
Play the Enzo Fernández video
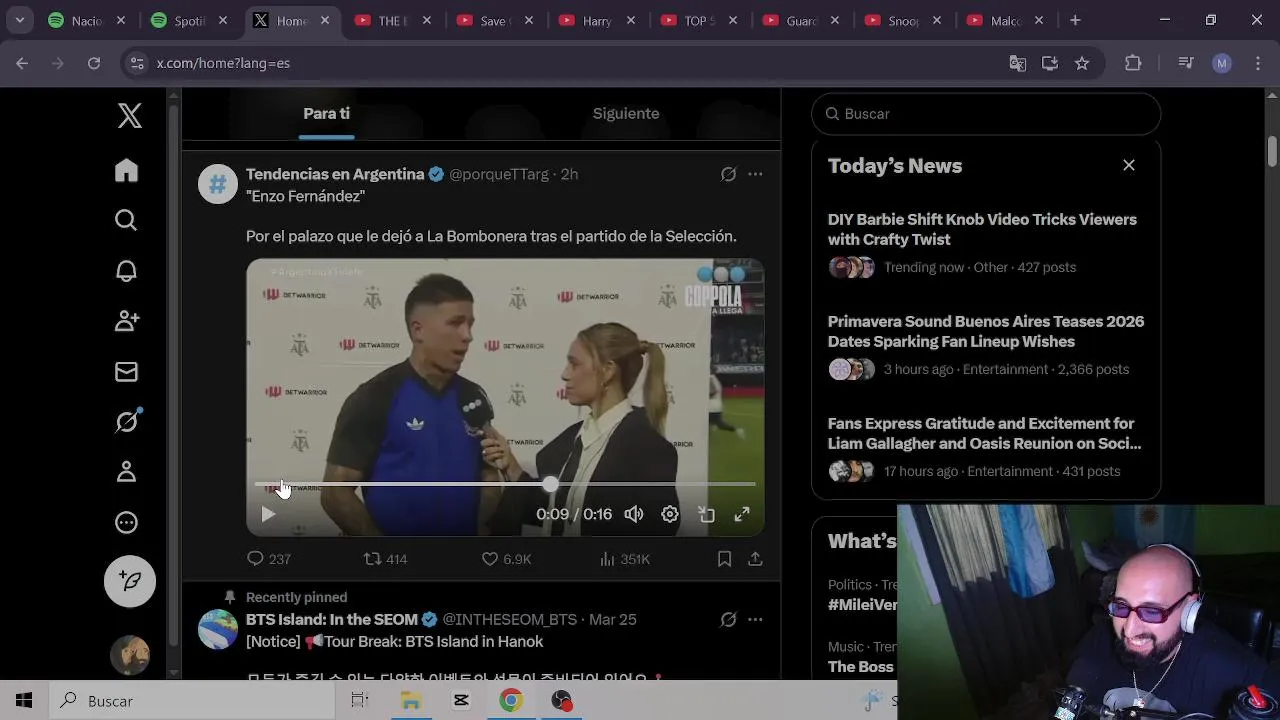point(267,514)
